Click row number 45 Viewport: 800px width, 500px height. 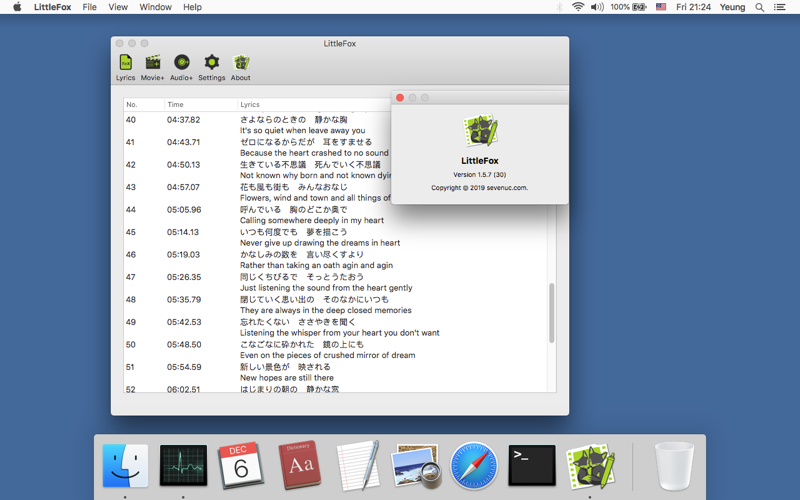[131, 232]
